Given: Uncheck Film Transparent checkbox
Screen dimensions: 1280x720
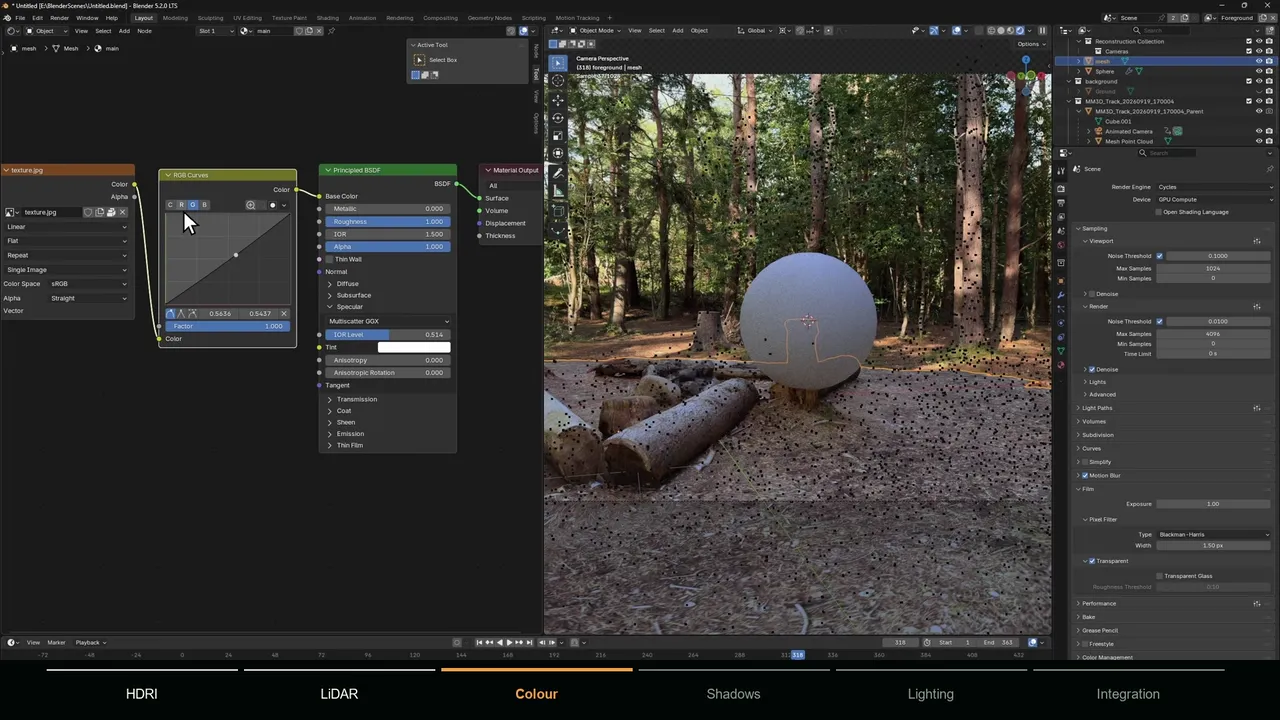Looking at the screenshot, I should (x=1091, y=561).
